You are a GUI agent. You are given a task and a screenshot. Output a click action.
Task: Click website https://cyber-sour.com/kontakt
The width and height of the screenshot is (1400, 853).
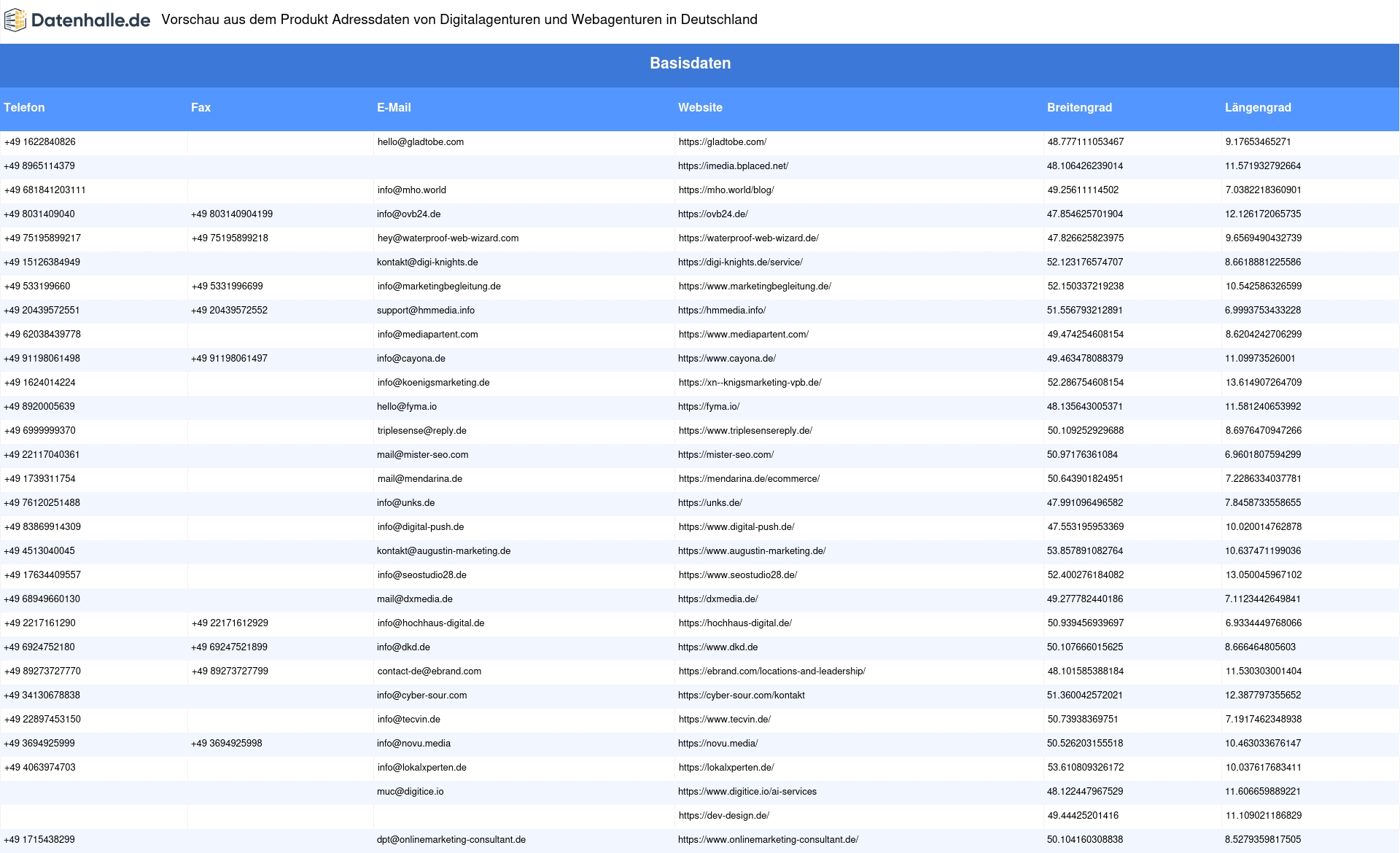click(742, 696)
